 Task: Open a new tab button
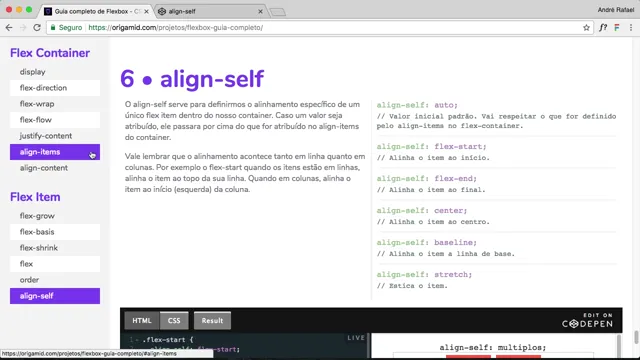[278, 12]
